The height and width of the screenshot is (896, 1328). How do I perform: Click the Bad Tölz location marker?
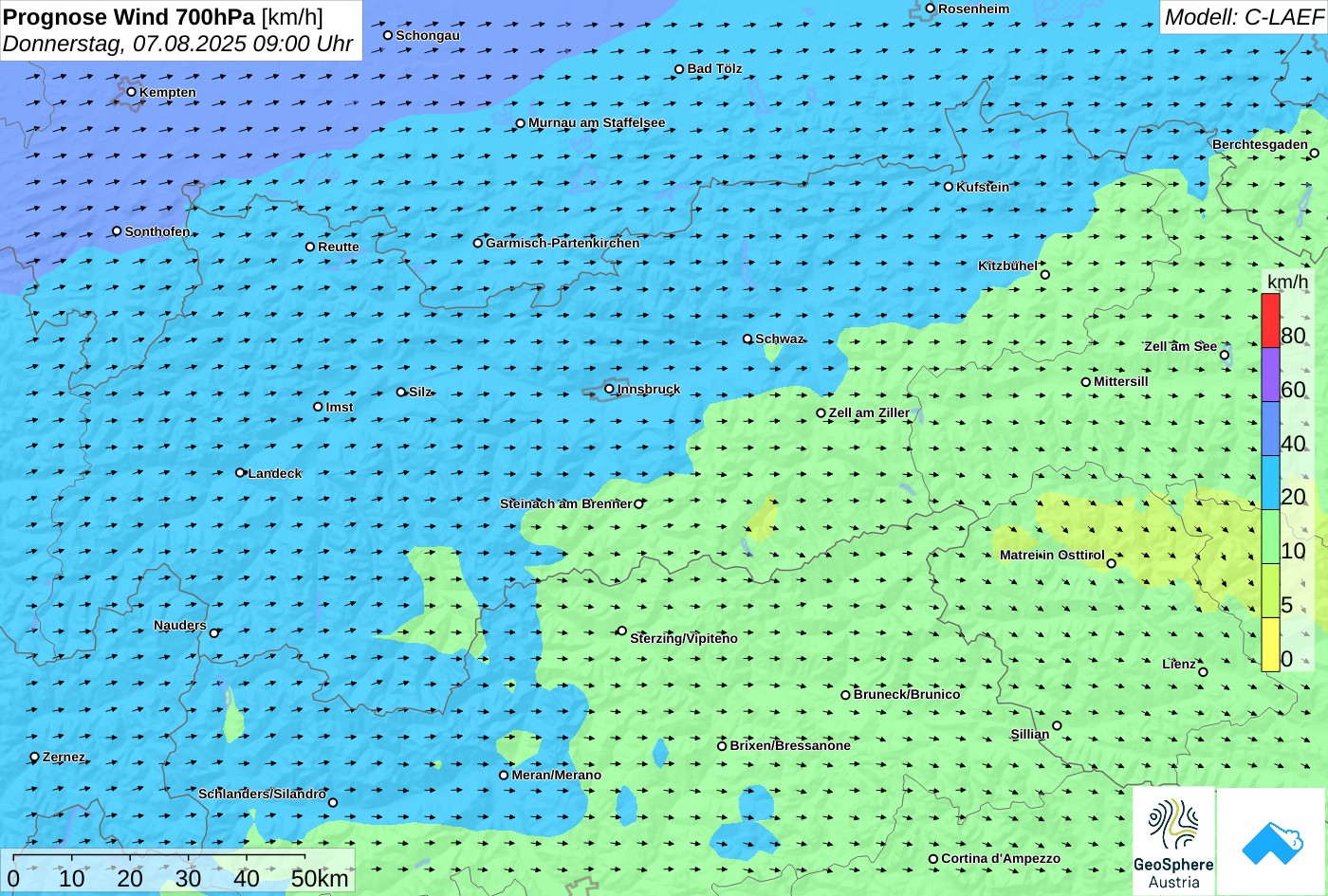tap(679, 69)
